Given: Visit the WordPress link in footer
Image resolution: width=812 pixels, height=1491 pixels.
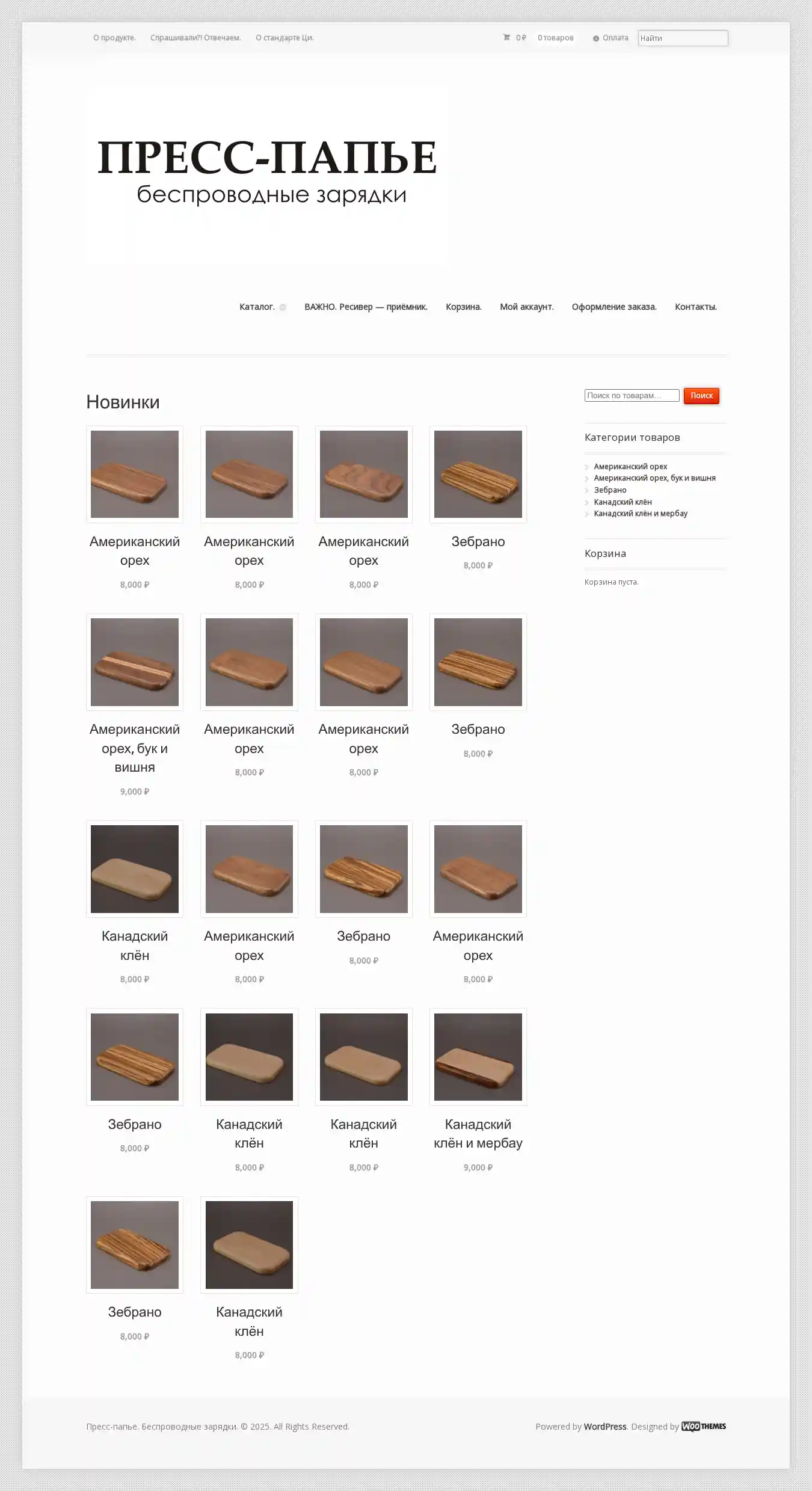Looking at the screenshot, I should [x=604, y=1426].
